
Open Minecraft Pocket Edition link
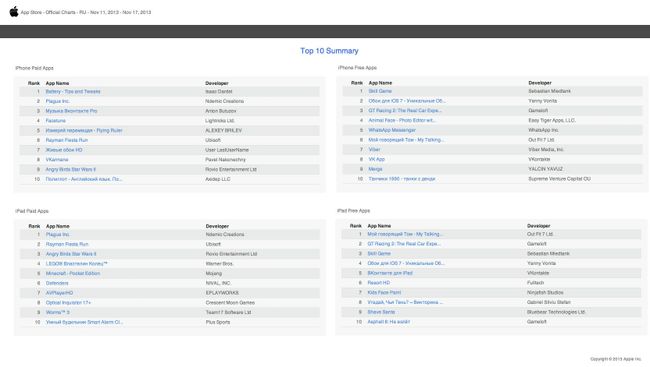(x=73, y=274)
